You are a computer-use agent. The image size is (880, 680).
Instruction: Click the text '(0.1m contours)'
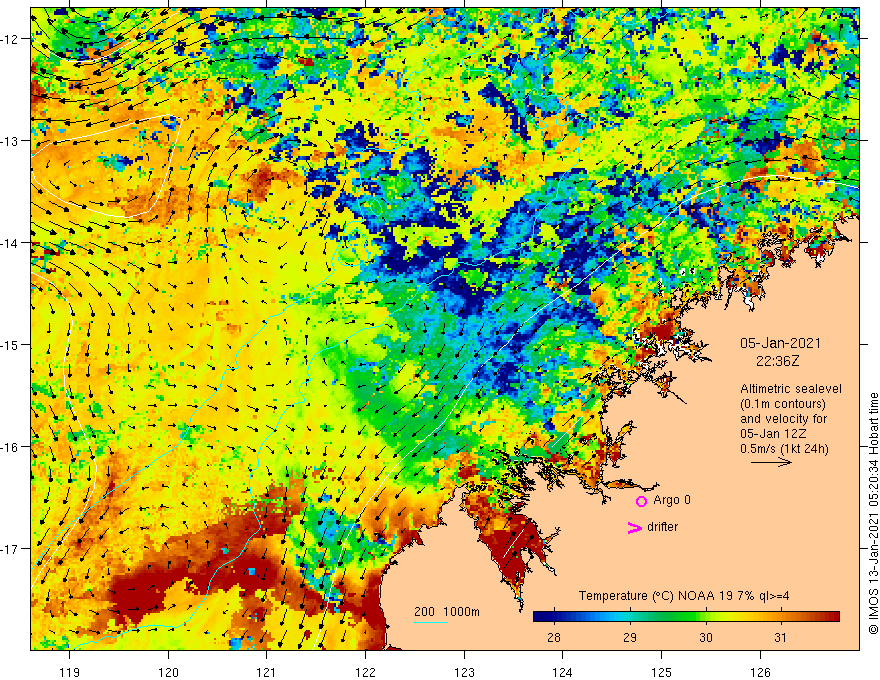tap(783, 404)
